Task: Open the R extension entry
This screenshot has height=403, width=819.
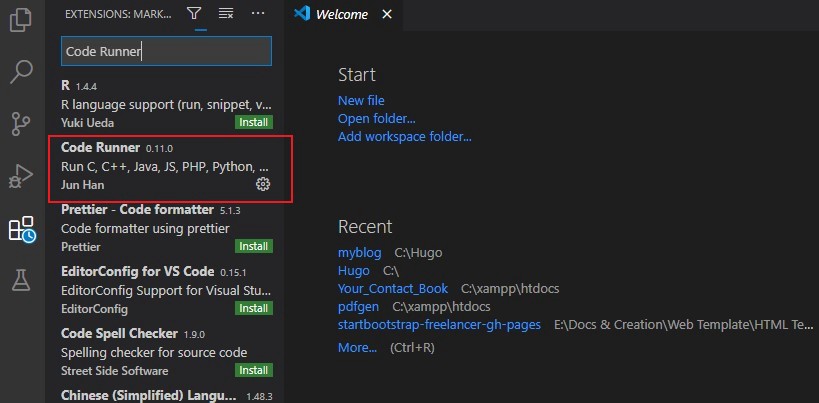Action: 166,104
